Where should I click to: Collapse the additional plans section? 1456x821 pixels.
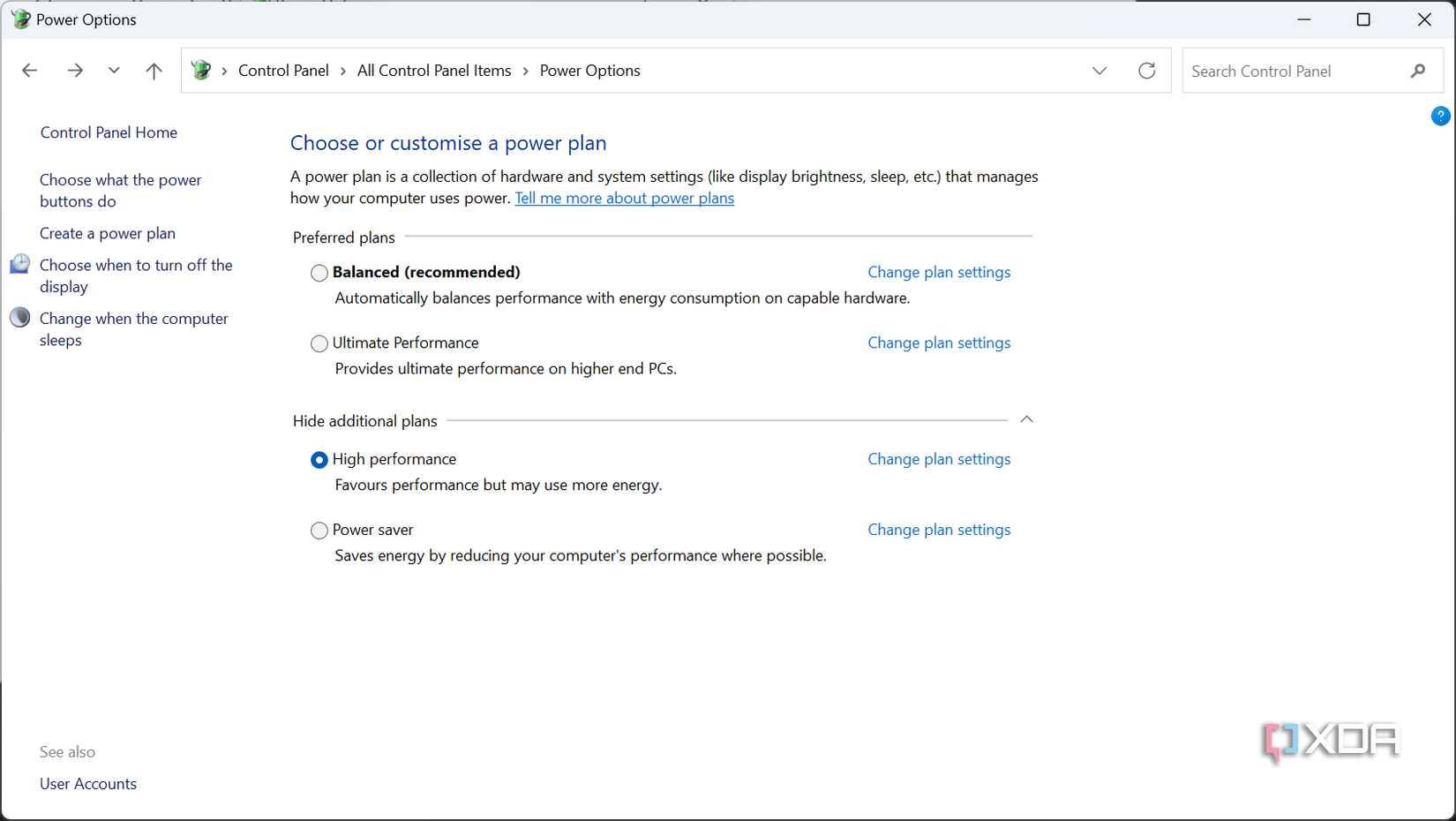(1026, 419)
